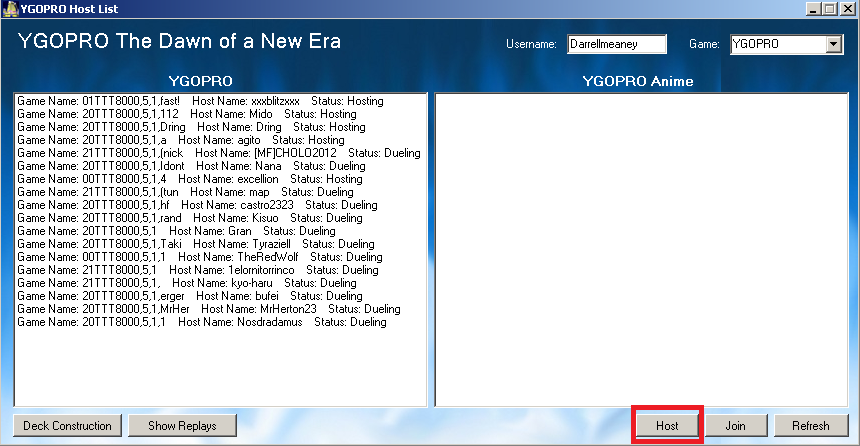This screenshot has width=860, height=446.
Task: Select game hosted by xxxblitzxxx
Action: [x=220, y=101]
